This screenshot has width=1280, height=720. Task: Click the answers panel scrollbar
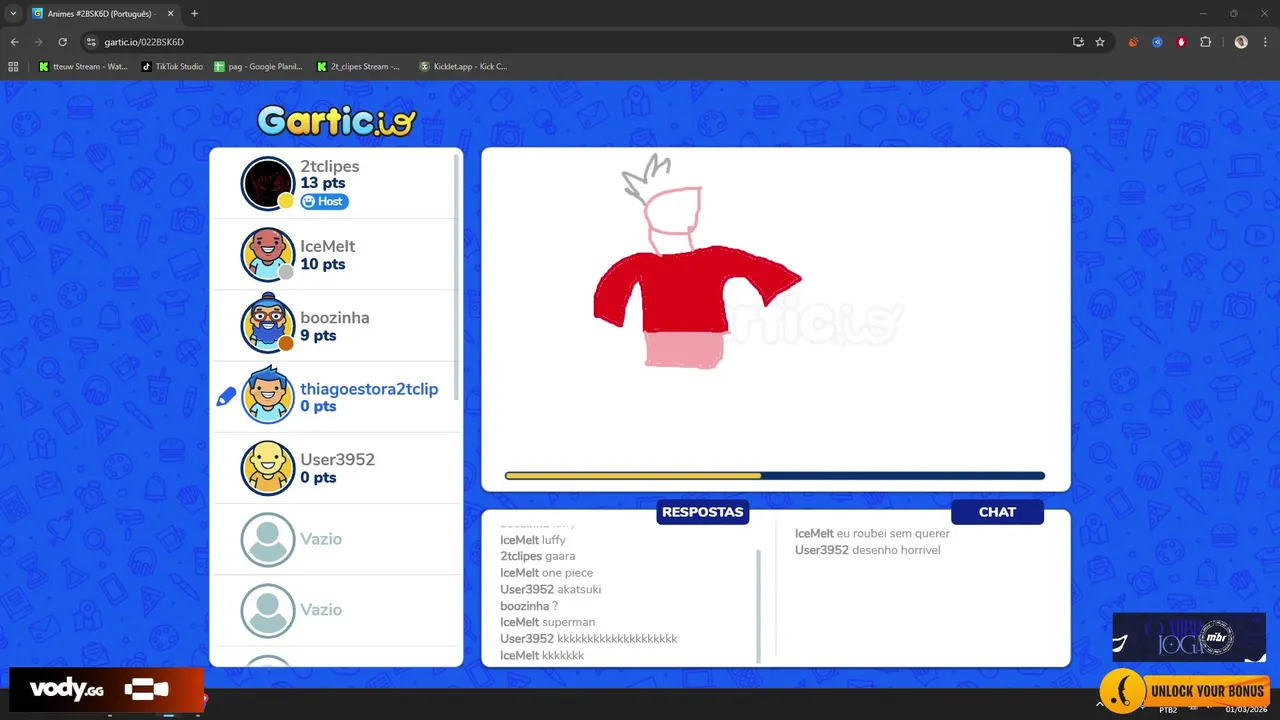tap(759, 605)
